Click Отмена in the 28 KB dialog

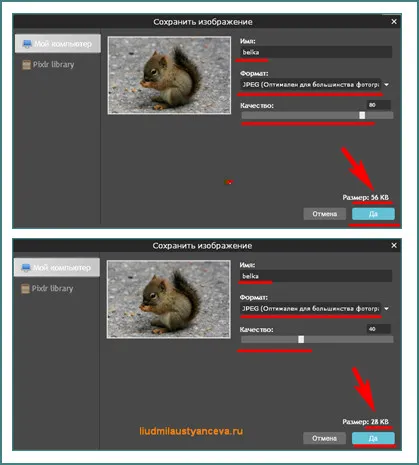324,438
